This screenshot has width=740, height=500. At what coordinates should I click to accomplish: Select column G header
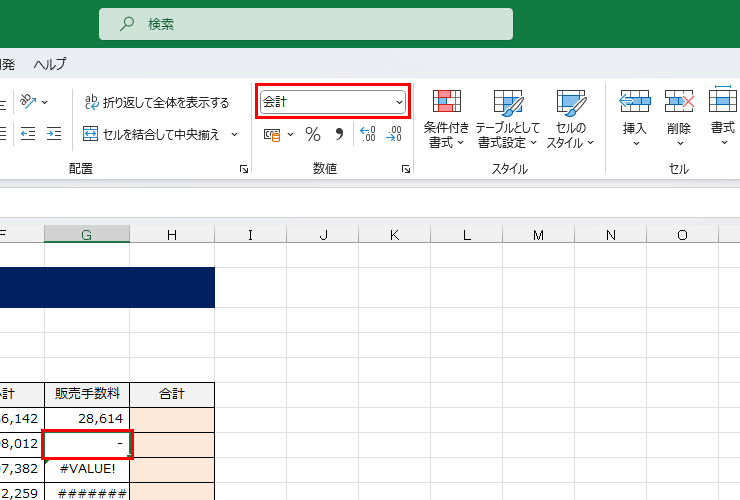[x=87, y=235]
